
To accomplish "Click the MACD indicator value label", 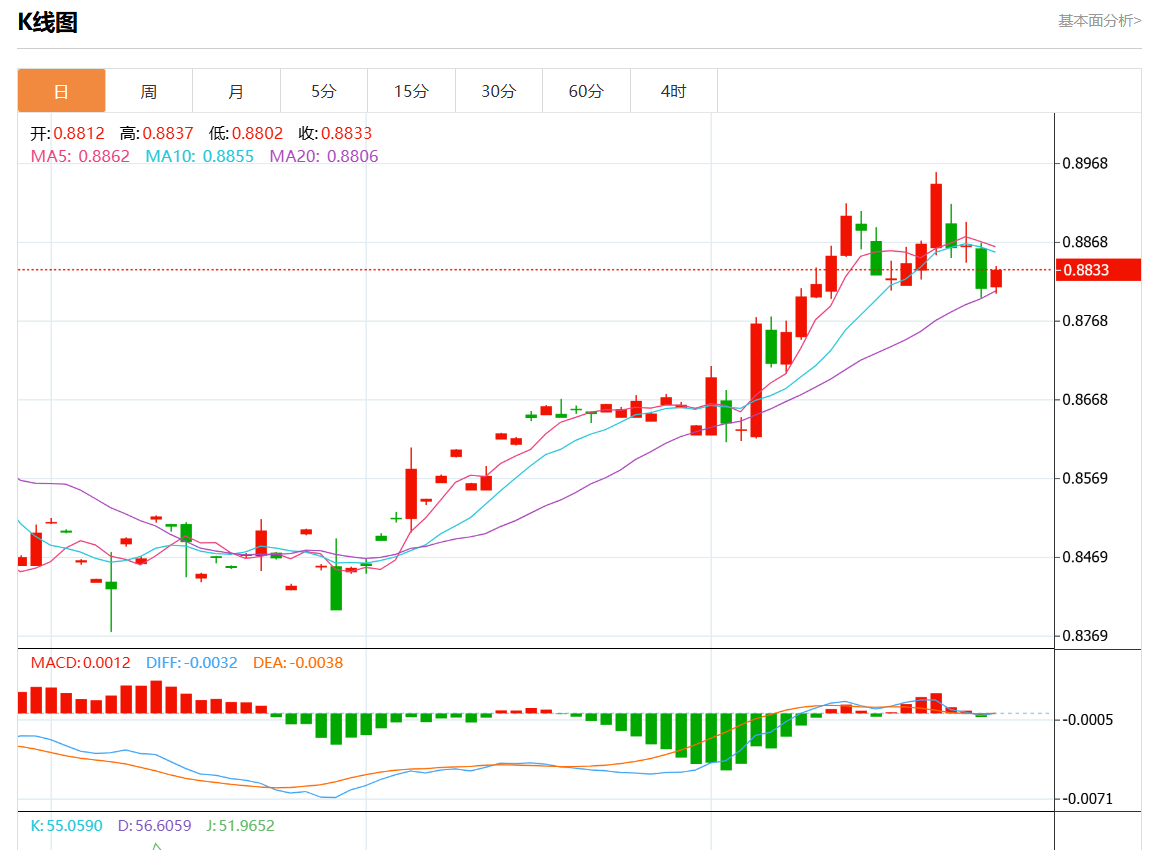I will (80, 662).
